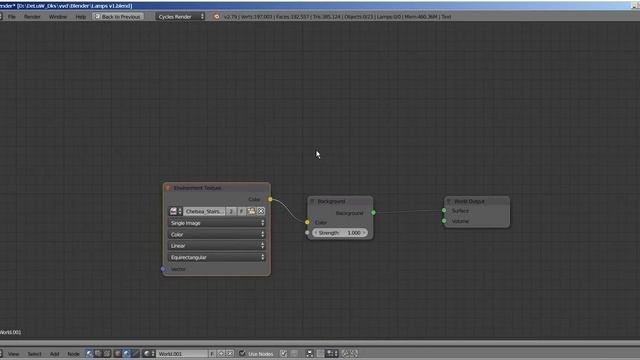Click the Back to Previous button

click(118, 17)
